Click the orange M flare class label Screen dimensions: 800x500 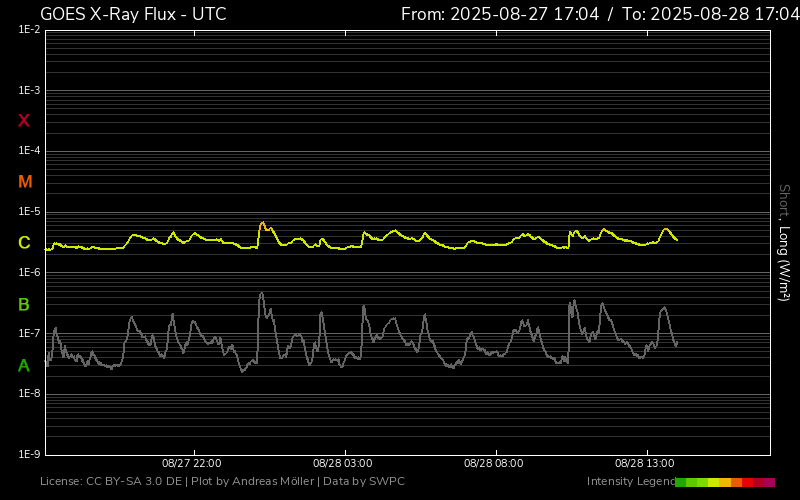pyautogui.click(x=25, y=182)
